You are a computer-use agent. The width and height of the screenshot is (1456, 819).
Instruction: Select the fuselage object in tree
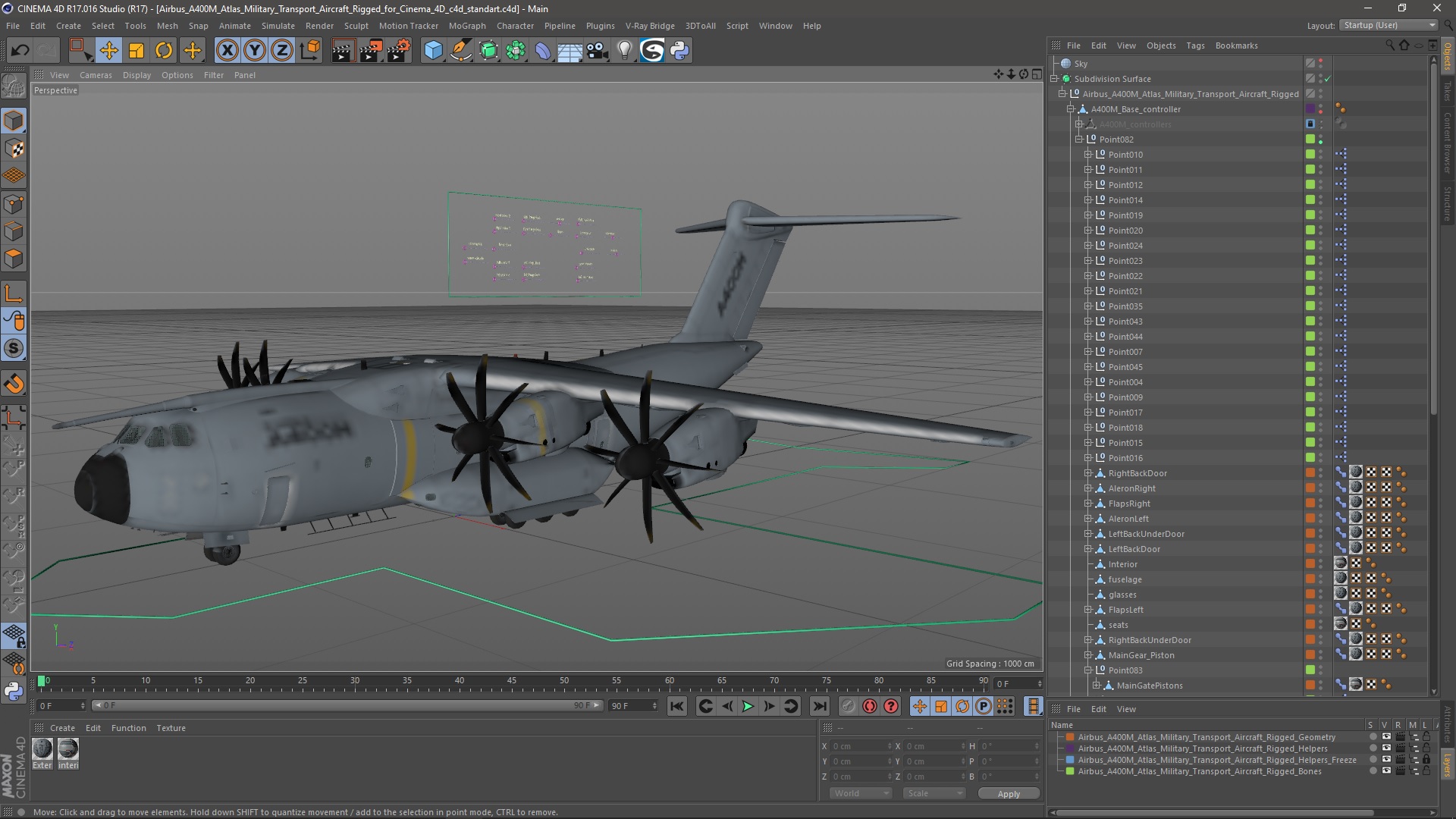pyautogui.click(x=1125, y=579)
